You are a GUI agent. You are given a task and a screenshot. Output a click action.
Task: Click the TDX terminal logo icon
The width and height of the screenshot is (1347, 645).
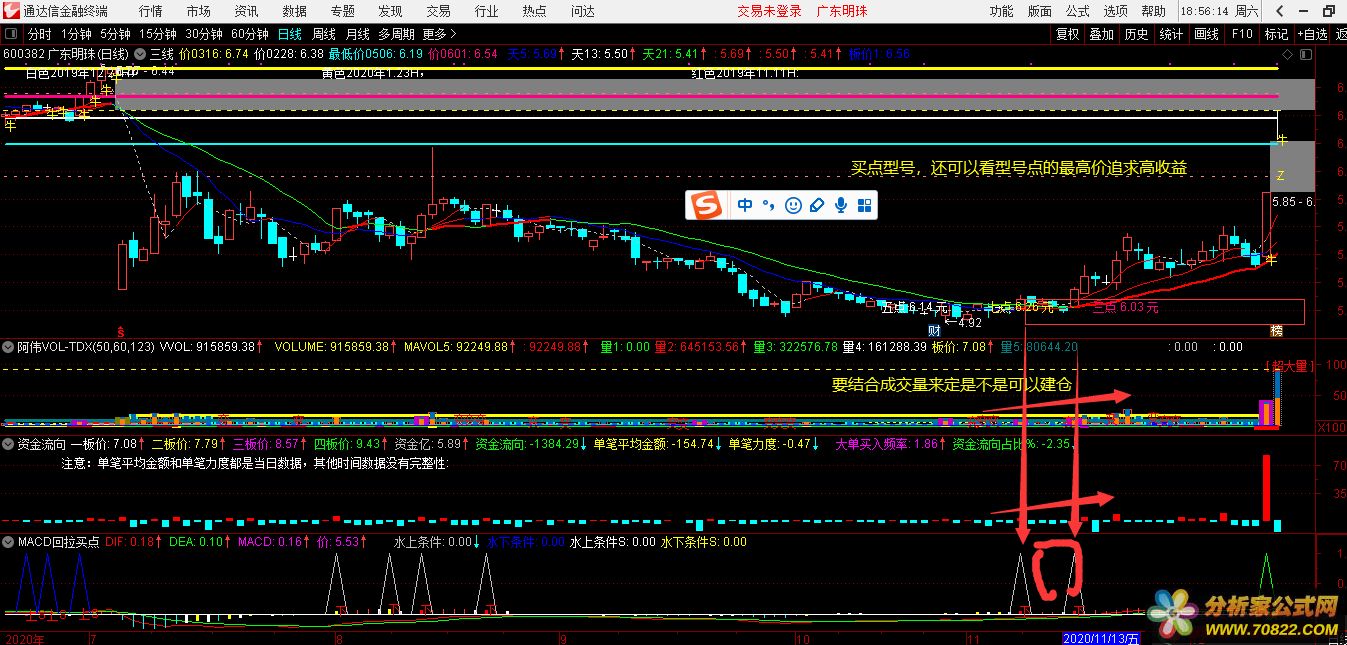pyautogui.click(x=10, y=11)
